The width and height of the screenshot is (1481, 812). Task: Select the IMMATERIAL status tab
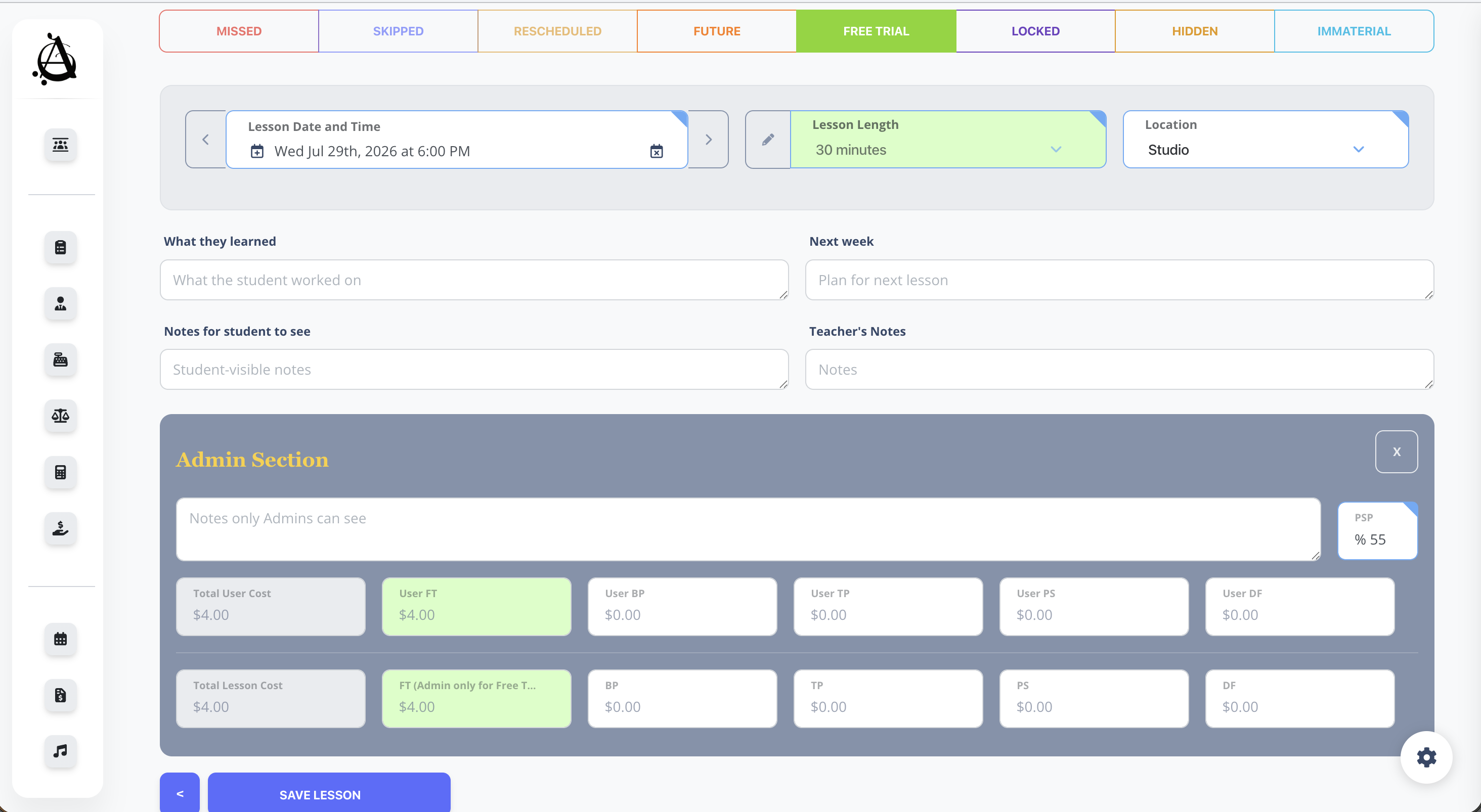pyautogui.click(x=1354, y=31)
